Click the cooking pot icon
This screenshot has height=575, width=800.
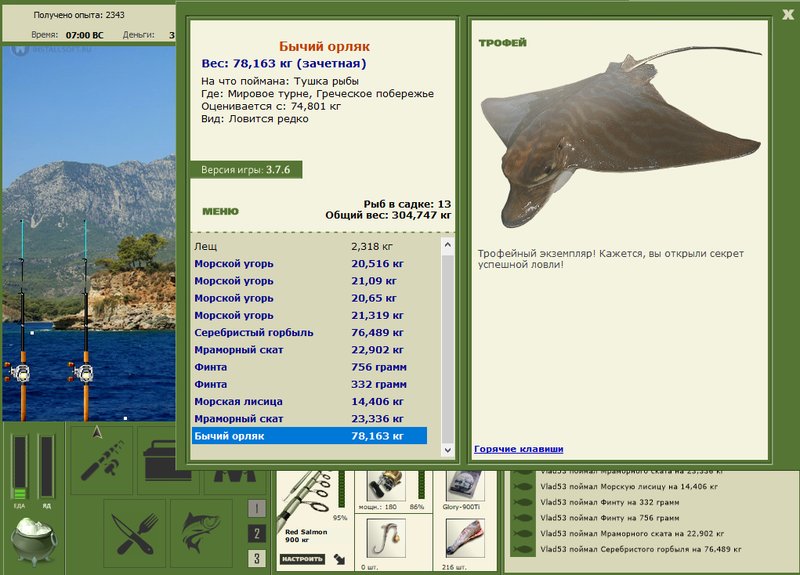[x=34, y=542]
